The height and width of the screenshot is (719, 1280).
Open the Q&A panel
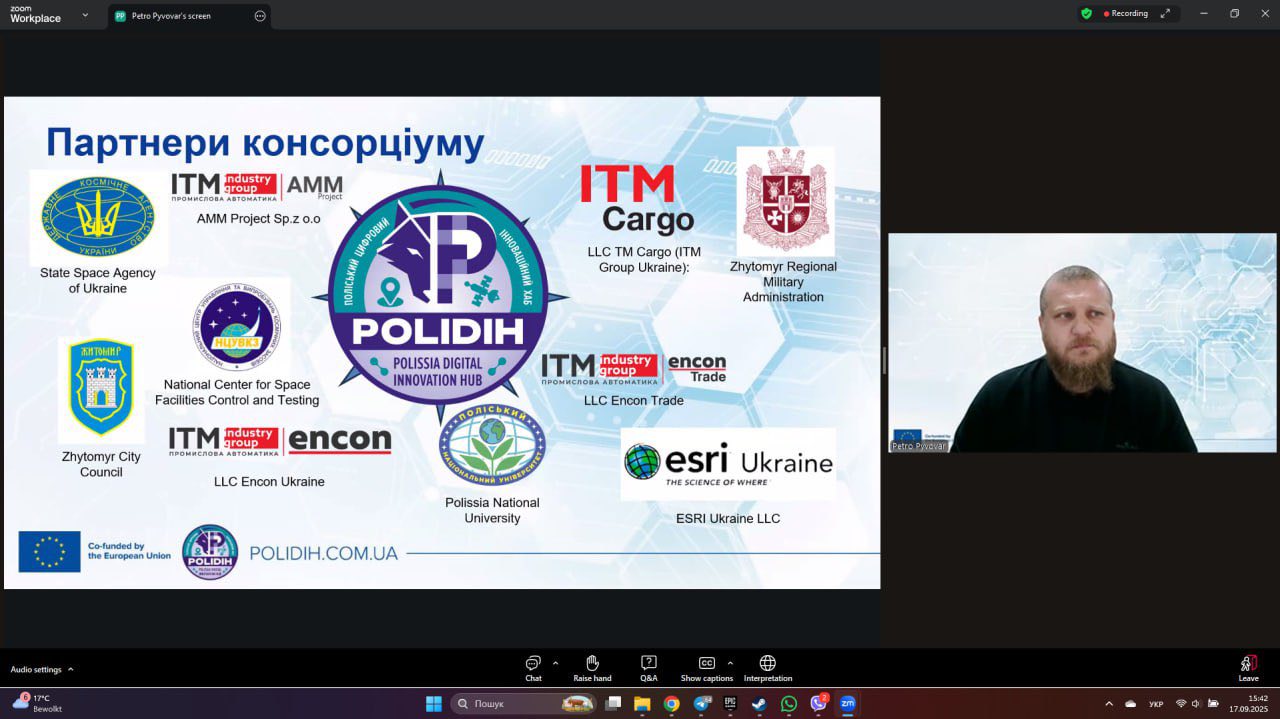pyautogui.click(x=649, y=667)
